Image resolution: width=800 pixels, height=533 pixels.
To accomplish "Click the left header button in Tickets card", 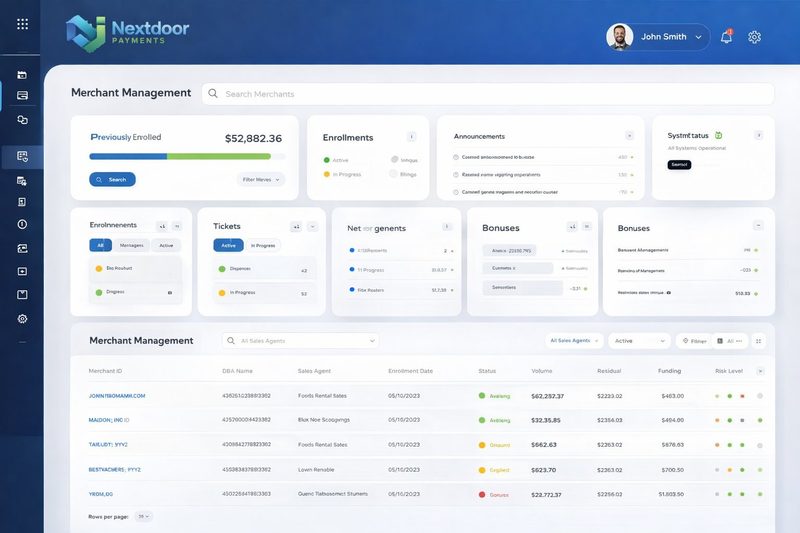I will tap(296, 226).
